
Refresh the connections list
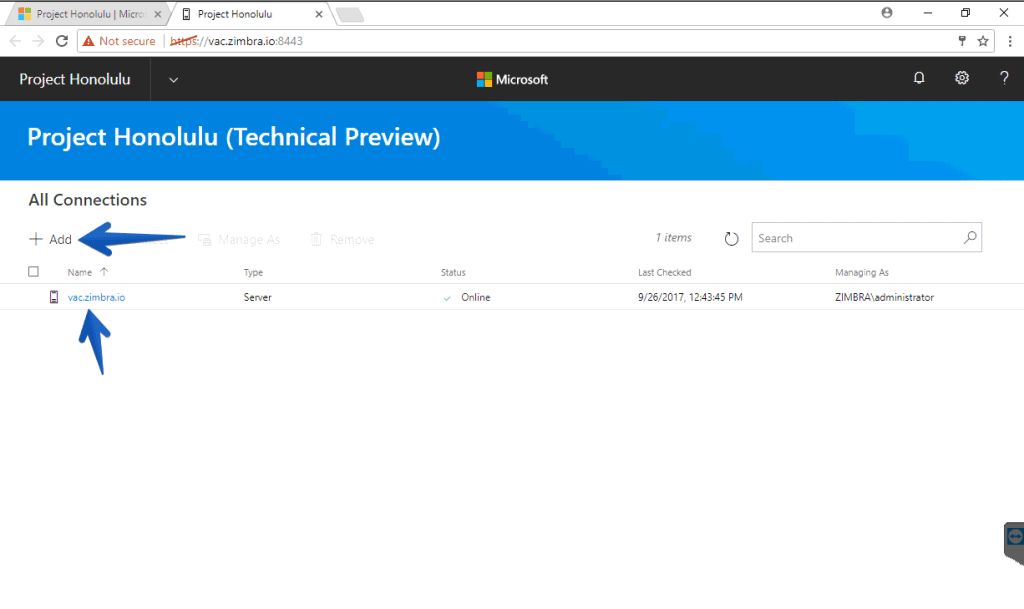point(731,239)
